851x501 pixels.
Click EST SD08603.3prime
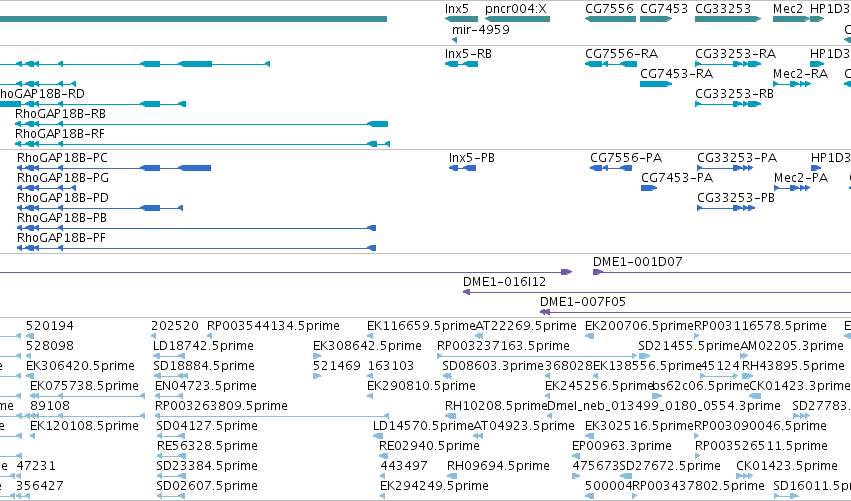pos(493,366)
